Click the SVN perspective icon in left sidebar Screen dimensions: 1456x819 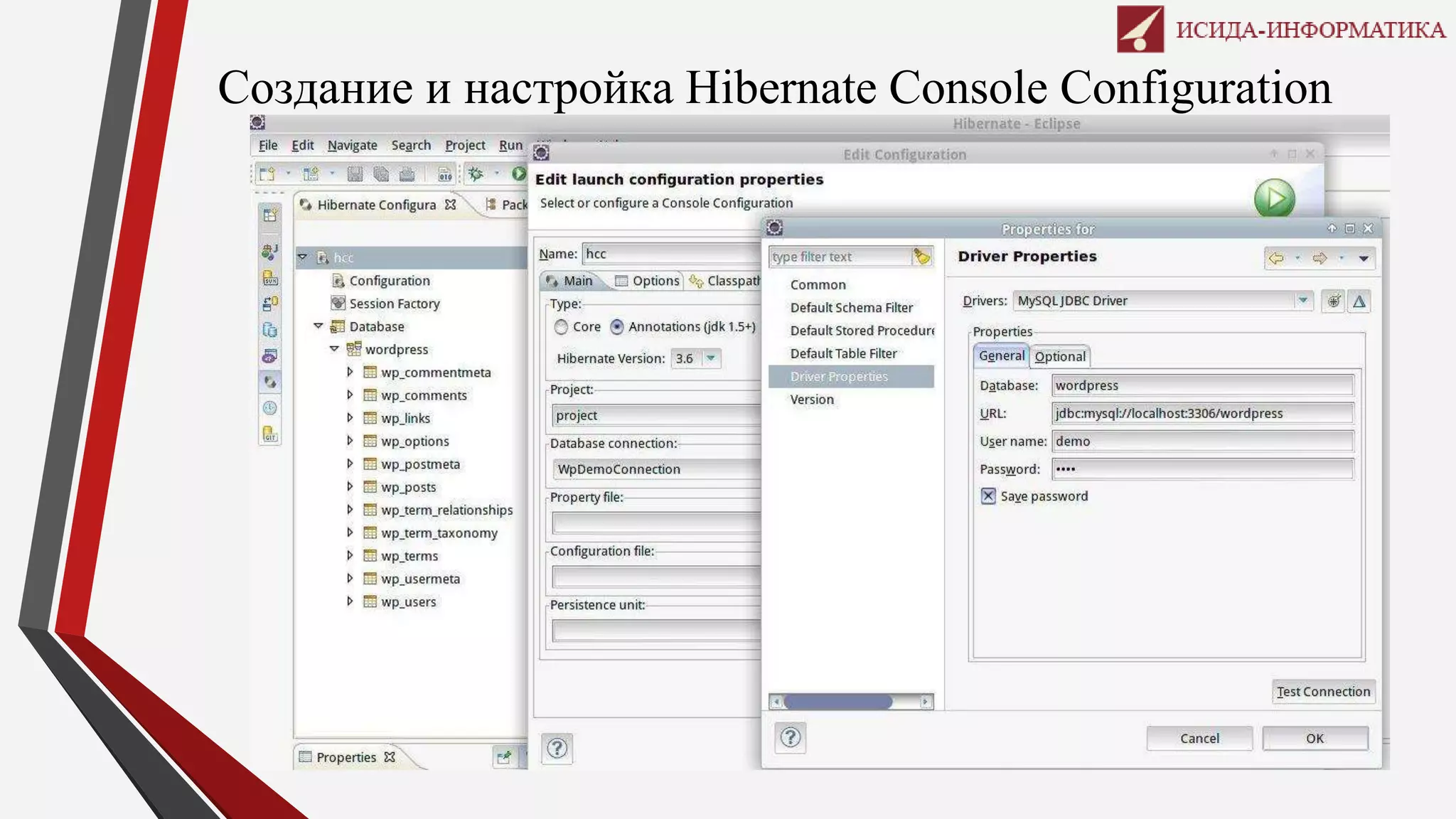270,278
